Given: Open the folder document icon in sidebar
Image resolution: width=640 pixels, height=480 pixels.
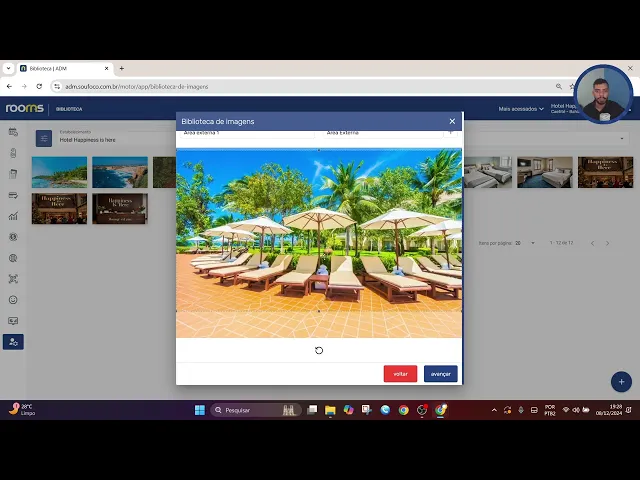Looking at the screenshot, I should click(13, 174).
